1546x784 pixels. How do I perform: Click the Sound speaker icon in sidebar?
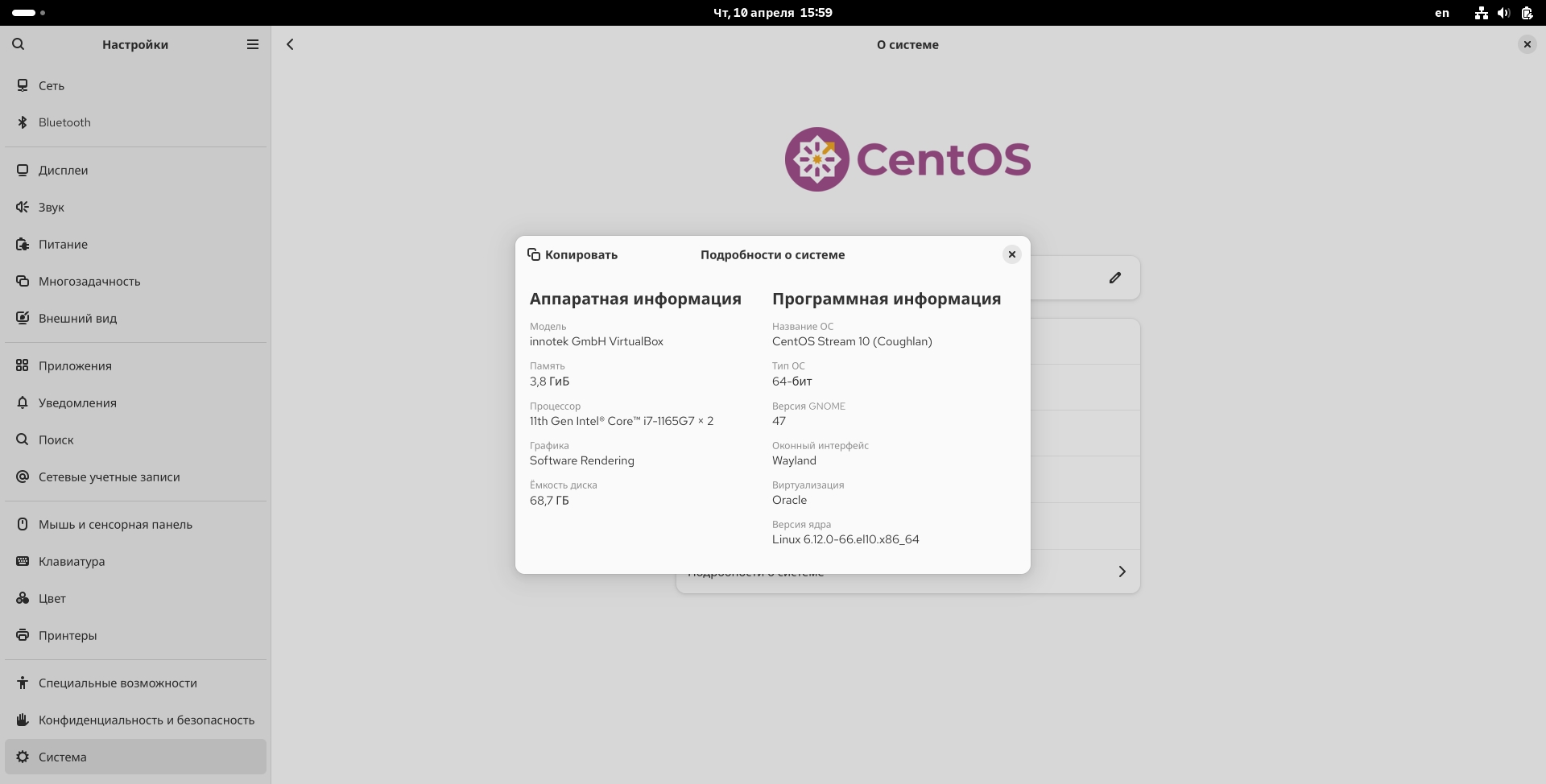click(x=23, y=207)
